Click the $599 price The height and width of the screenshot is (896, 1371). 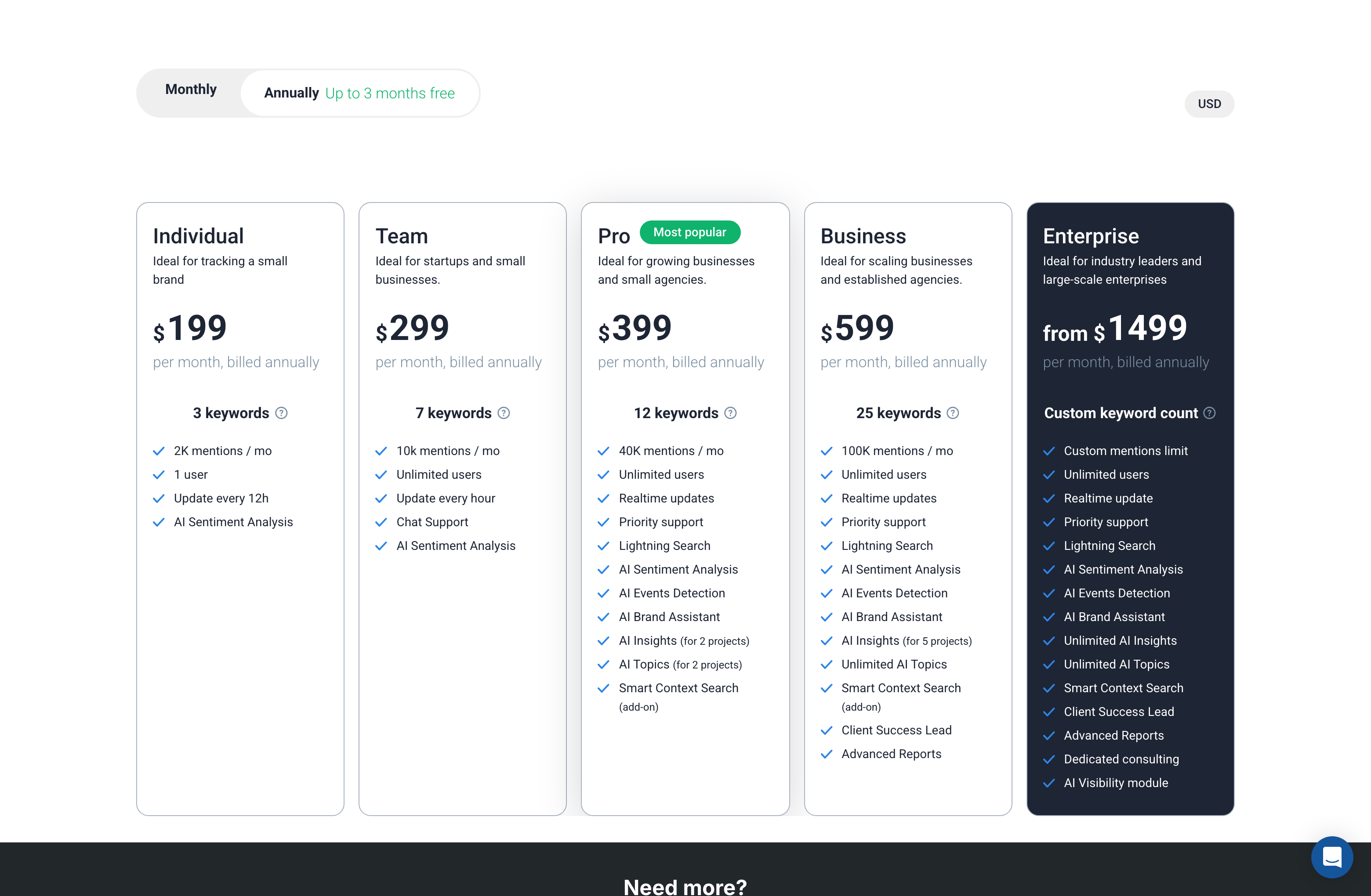(857, 328)
